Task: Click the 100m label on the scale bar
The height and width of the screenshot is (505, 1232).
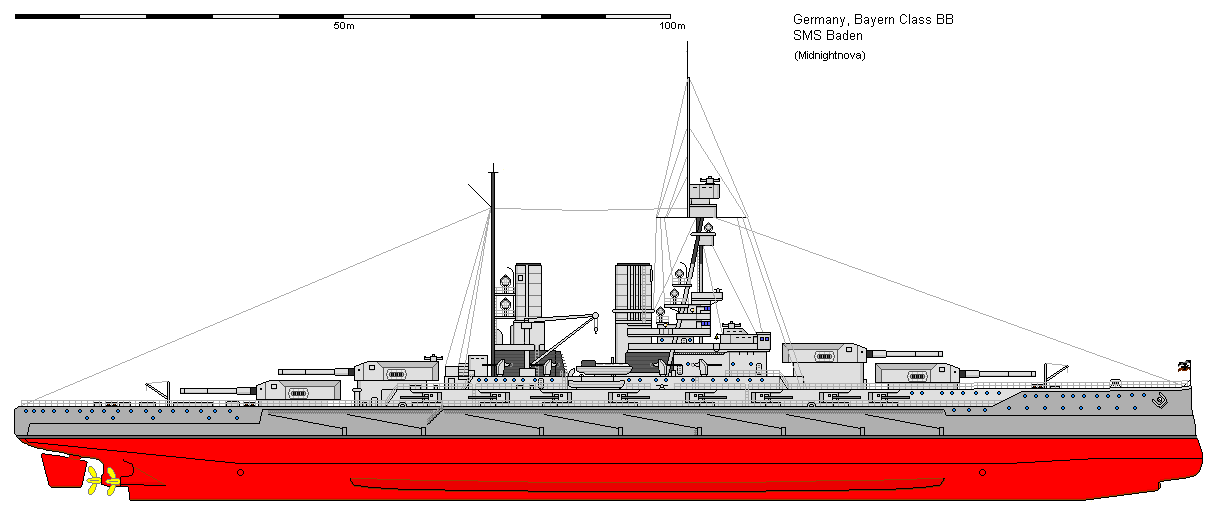Action: (672, 27)
